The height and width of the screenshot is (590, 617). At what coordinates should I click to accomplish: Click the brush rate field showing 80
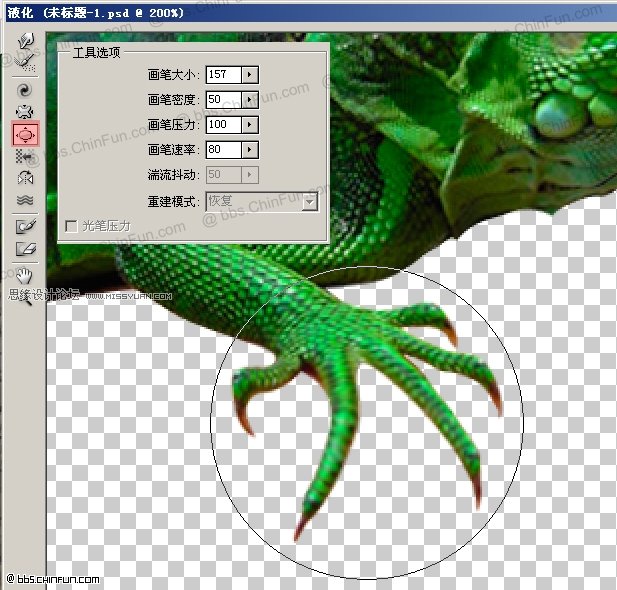[x=224, y=150]
